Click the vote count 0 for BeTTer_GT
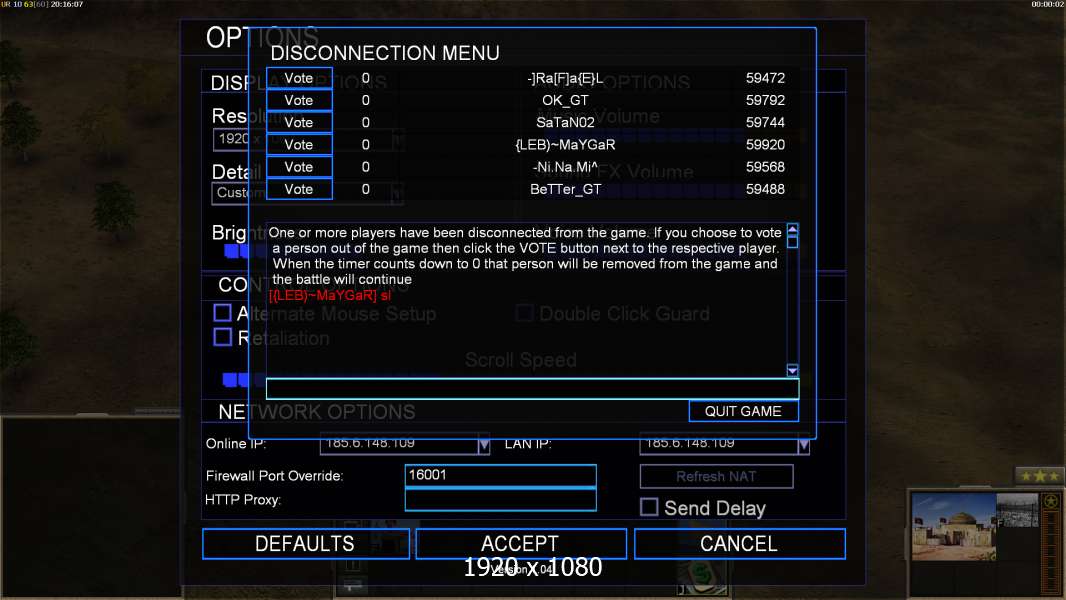The image size is (1066, 600). coord(366,189)
